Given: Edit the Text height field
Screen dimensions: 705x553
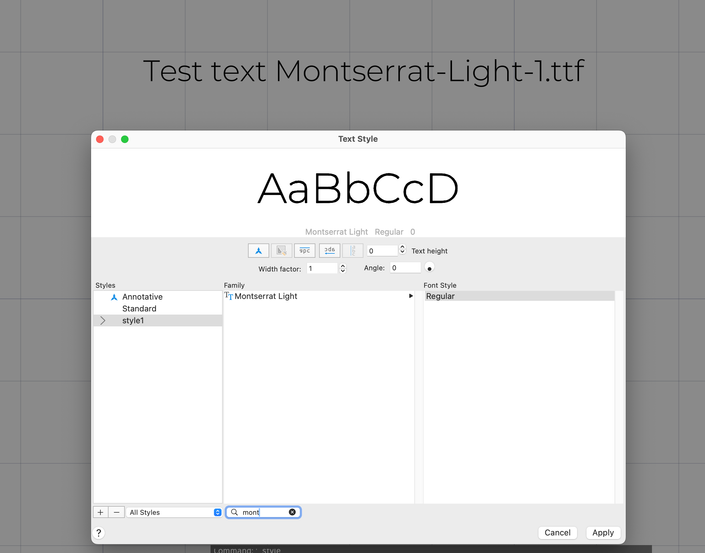Looking at the screenshot, I should coord(383,250).
